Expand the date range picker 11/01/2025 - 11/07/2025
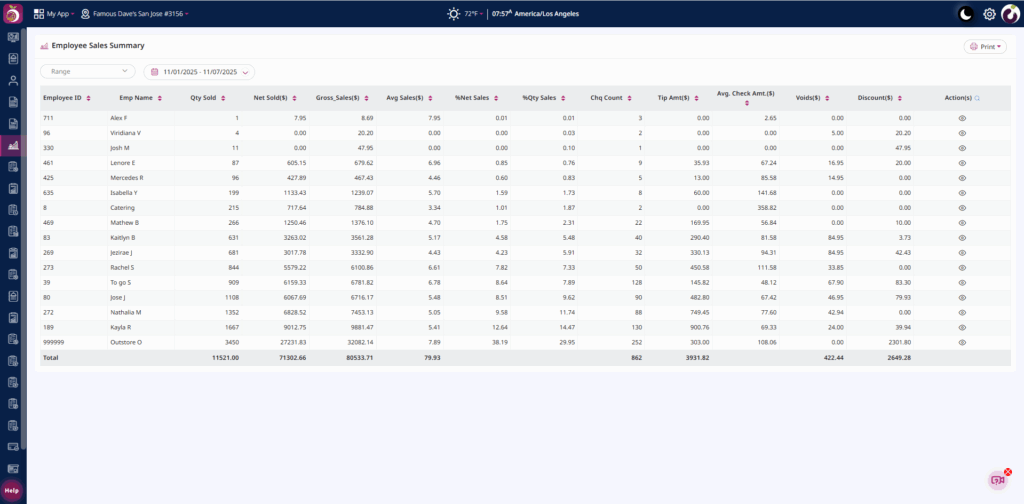The height and width of the screenshot is (504, 1024). click(200, 72)
